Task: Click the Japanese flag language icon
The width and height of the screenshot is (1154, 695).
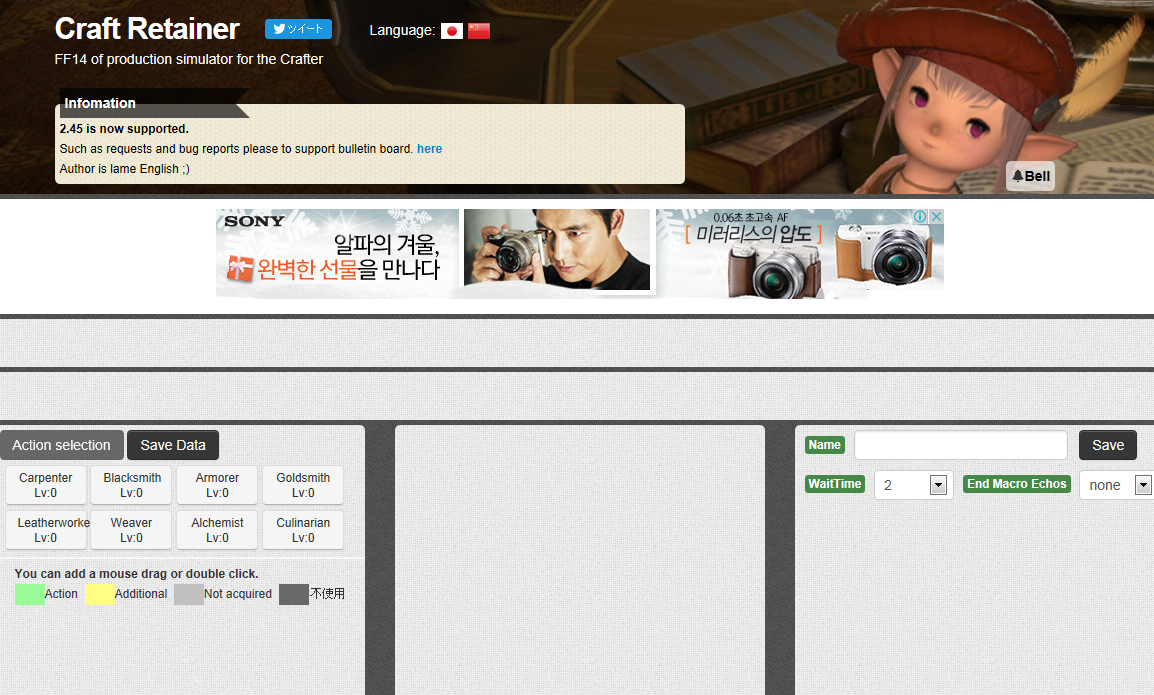Action: (451, 31)
